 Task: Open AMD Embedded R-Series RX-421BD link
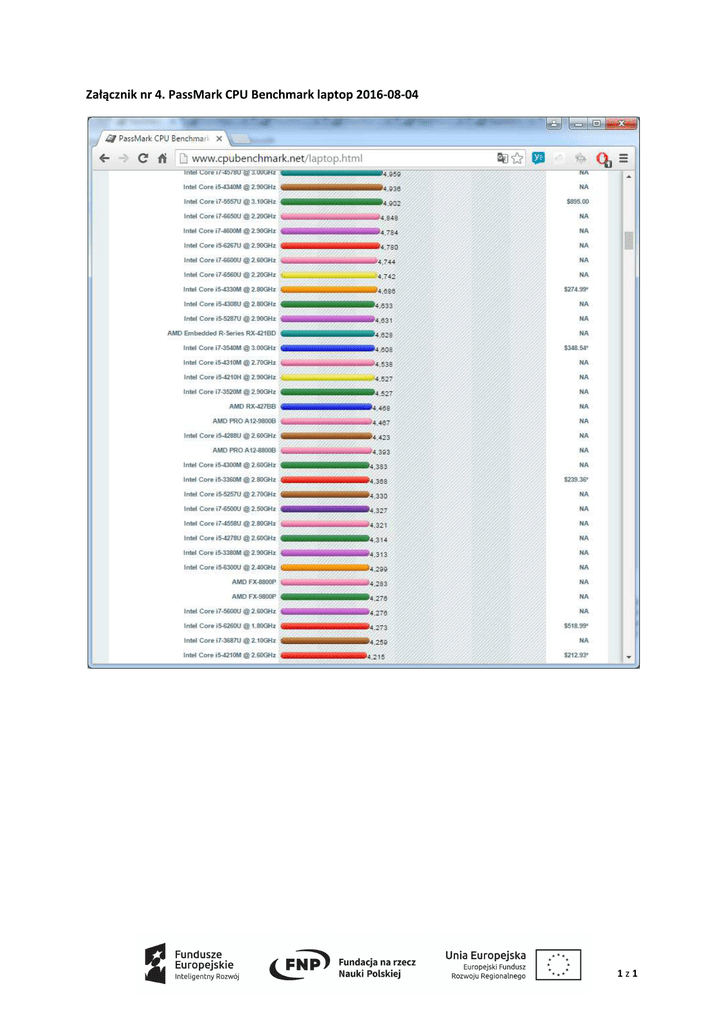point(221,333)
